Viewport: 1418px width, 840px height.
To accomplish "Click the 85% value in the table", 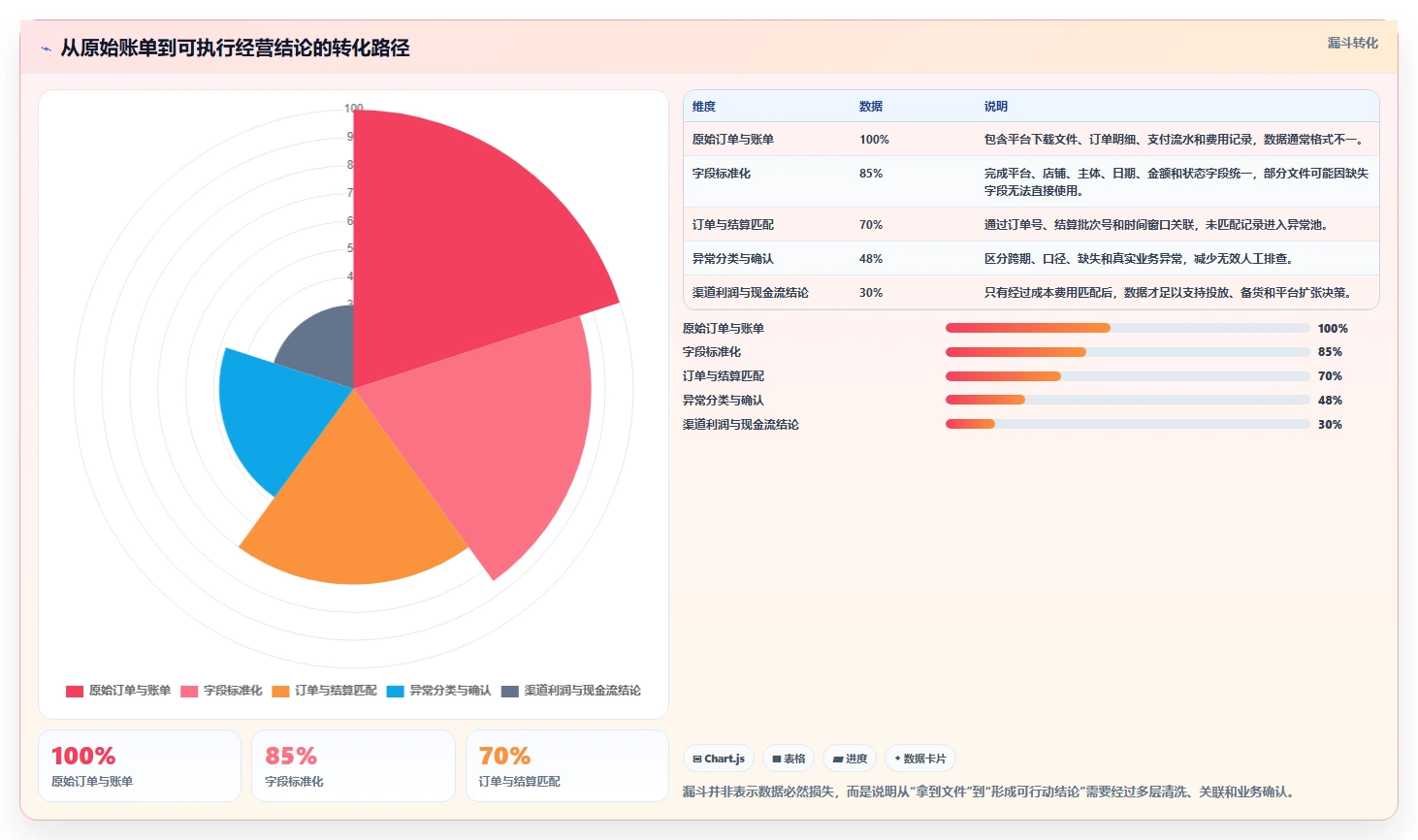I will [x=871, y=174].
